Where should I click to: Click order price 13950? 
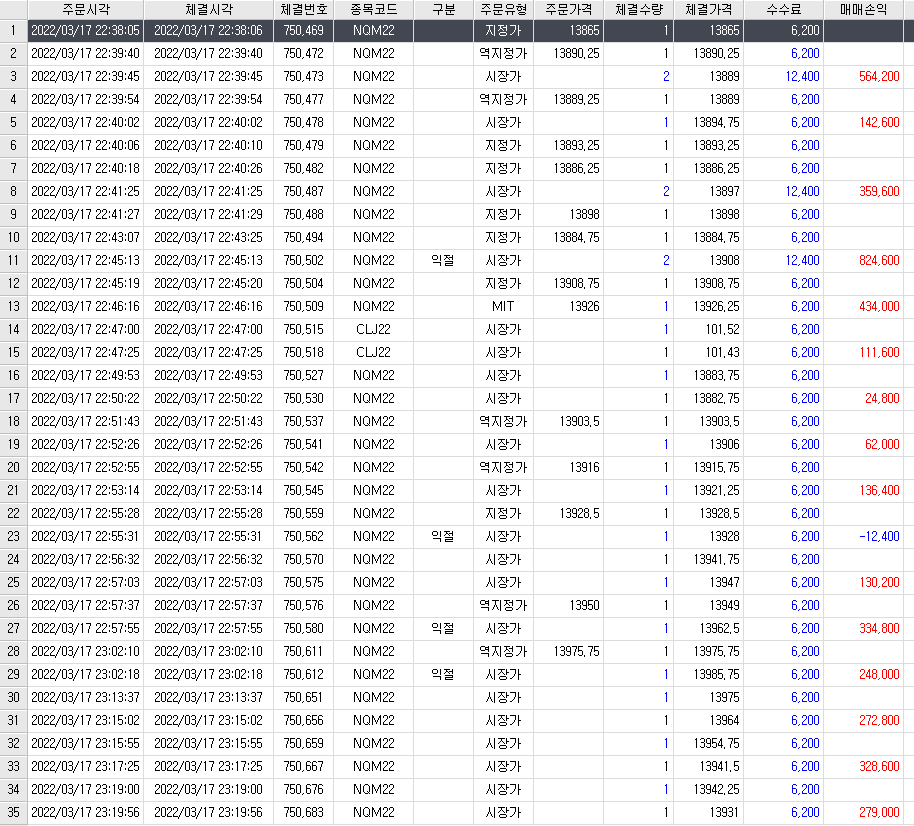pos(584,606)
